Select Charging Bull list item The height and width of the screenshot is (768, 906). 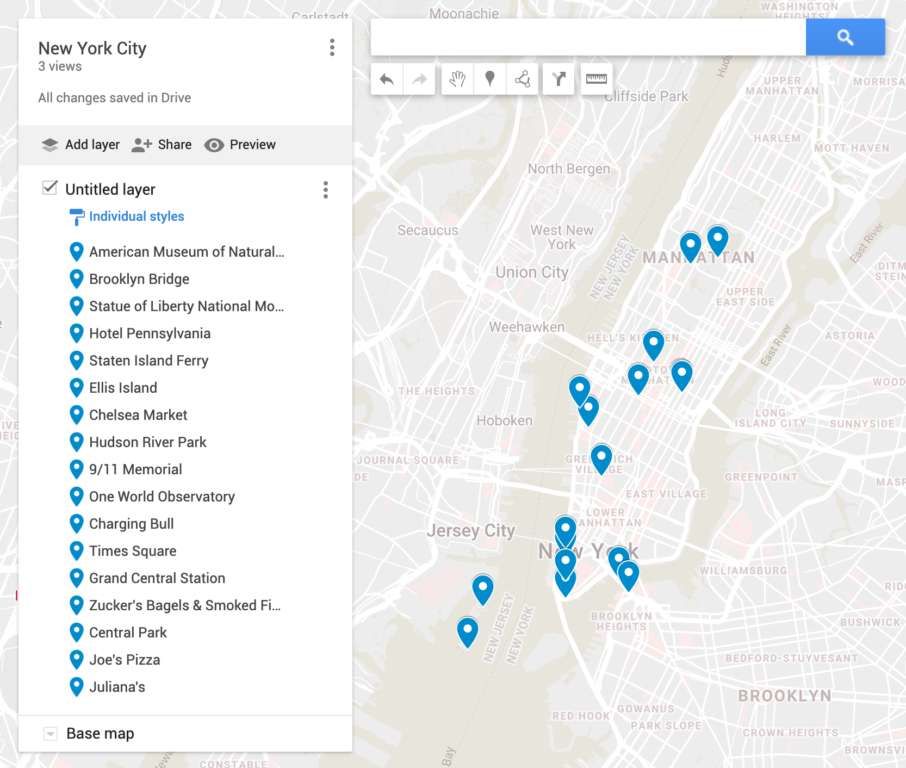(131, 524)
